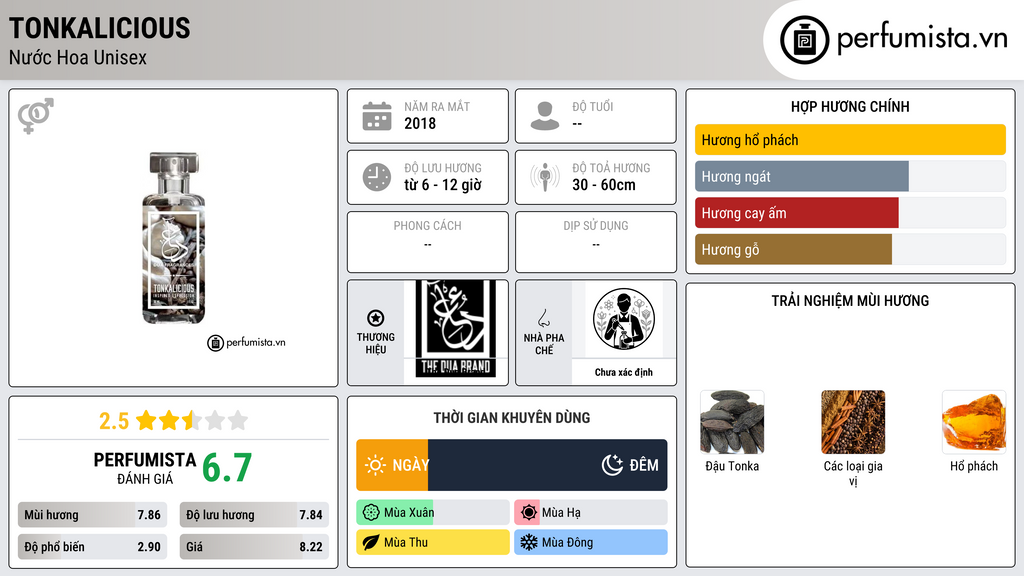Click the Mùi hương score 7.86 row
1024x576 pixels.
[x=92, y=515]
